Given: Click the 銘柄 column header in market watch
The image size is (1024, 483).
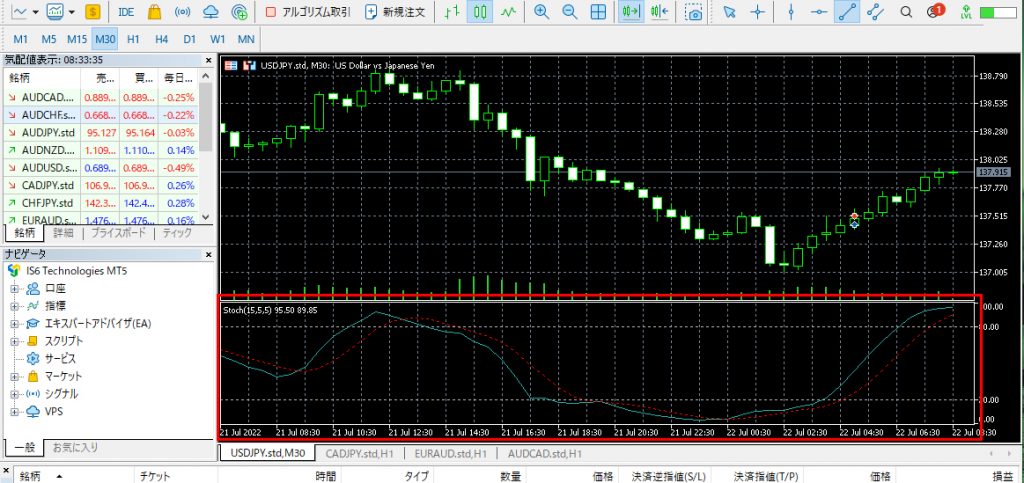Looking at the screenshot, I should 41,78.
